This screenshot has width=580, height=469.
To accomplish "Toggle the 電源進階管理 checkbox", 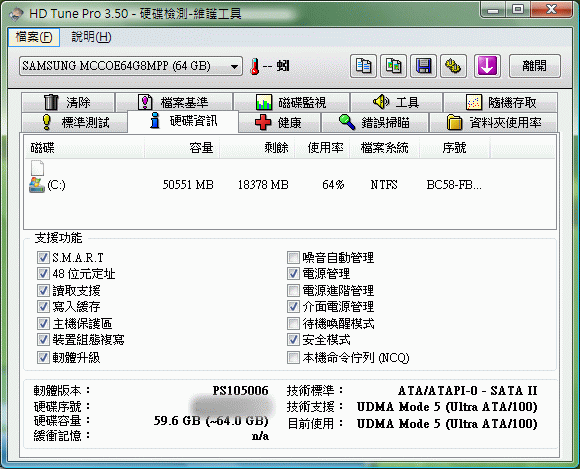I will coord(293,290).
